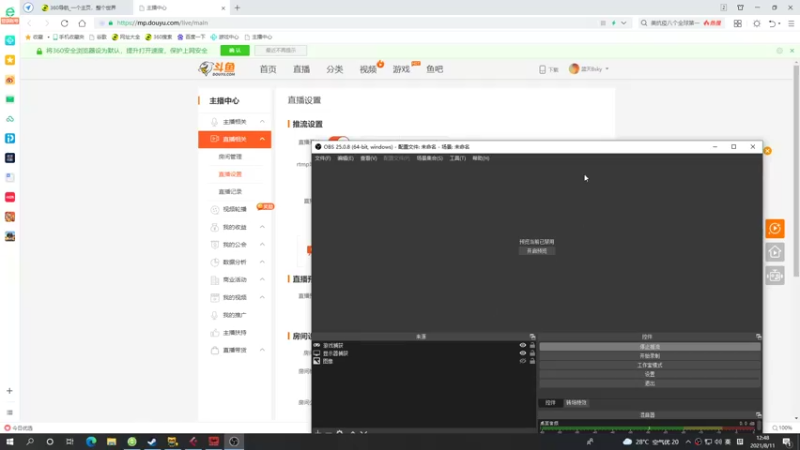Click the 下载 download icon in Douyu header
The width and height of the screenshot is (800, 450).
(x=549, y=69)
